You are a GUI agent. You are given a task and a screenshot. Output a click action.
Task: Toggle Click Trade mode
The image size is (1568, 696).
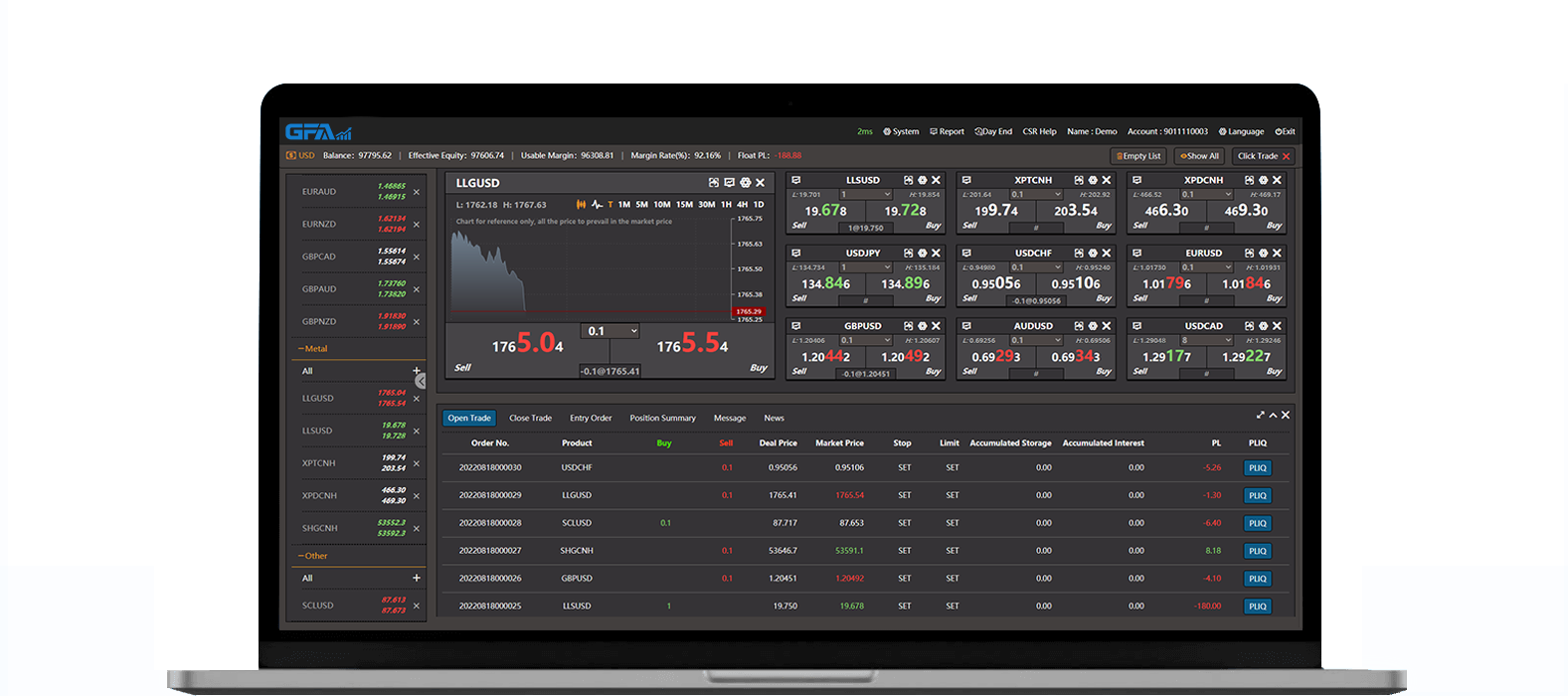click(x=1263, y=156)
